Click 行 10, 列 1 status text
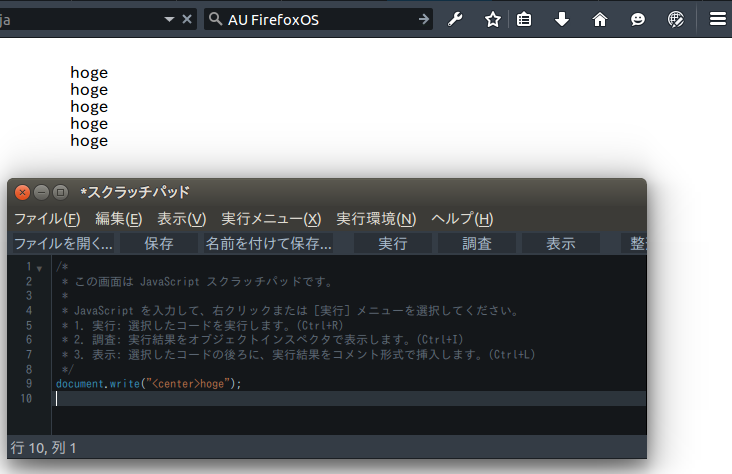The height and width of the screenshot is (474, 732). (43, 448)
